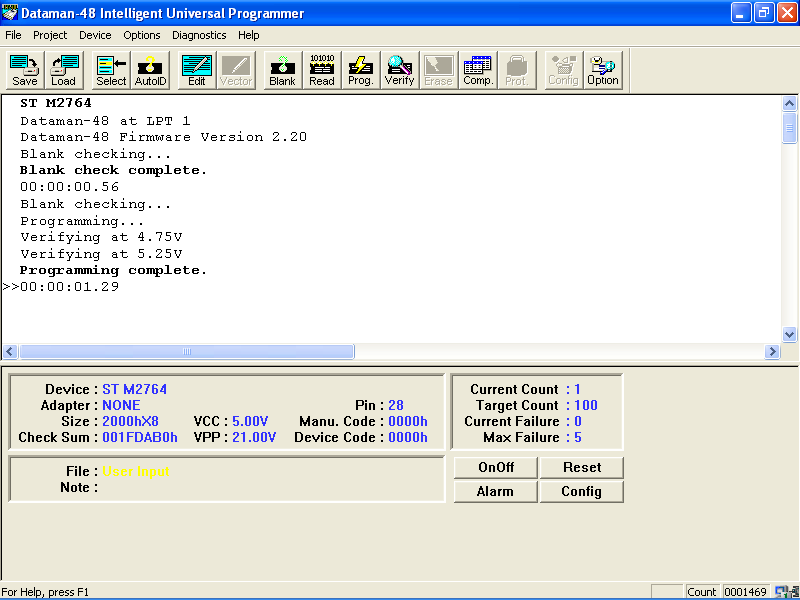This screenshot has width=800, height=600.
Task: Click the Load file toolbar icon
Action: [64, 70]
